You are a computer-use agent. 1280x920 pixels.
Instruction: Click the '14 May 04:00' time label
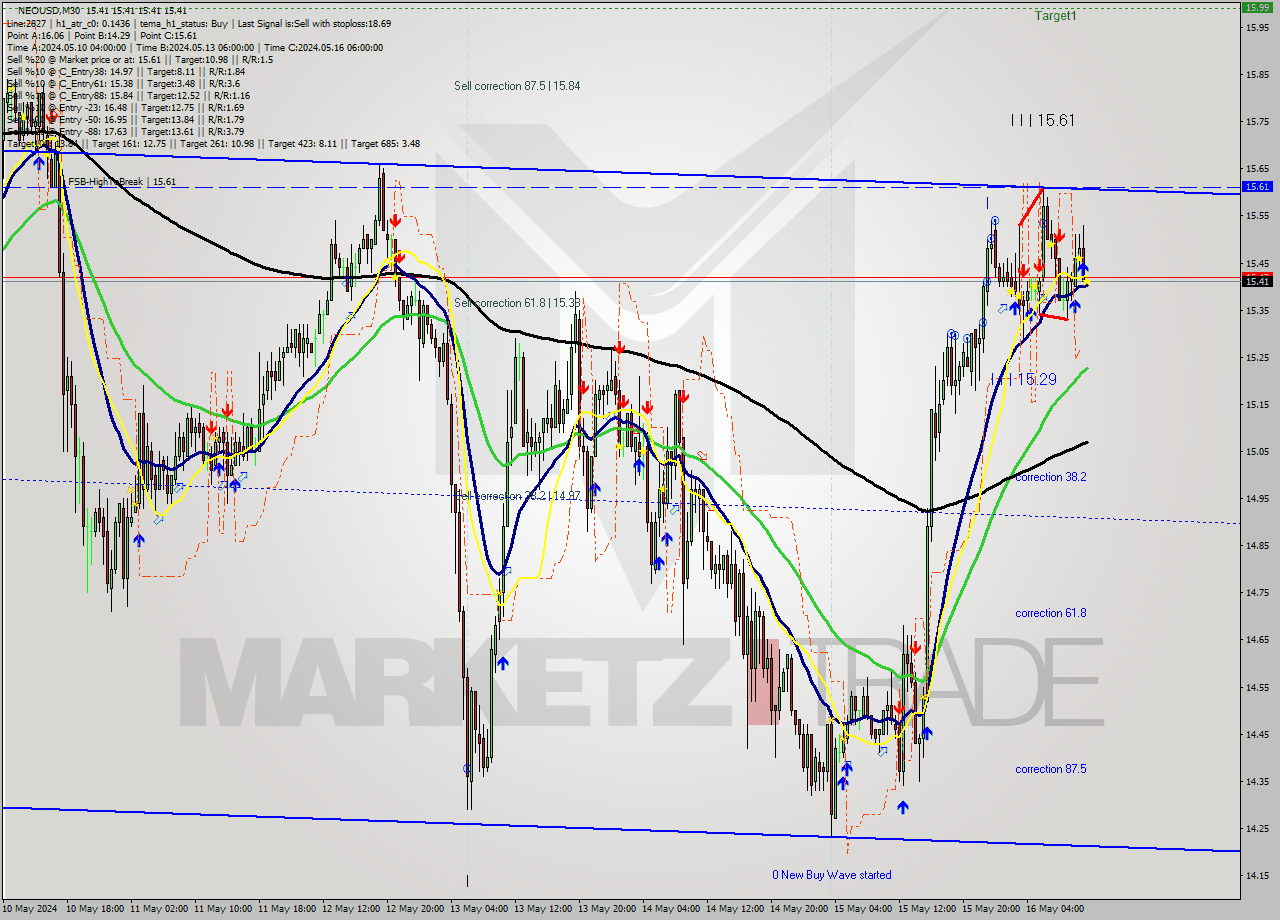point(673,909)
